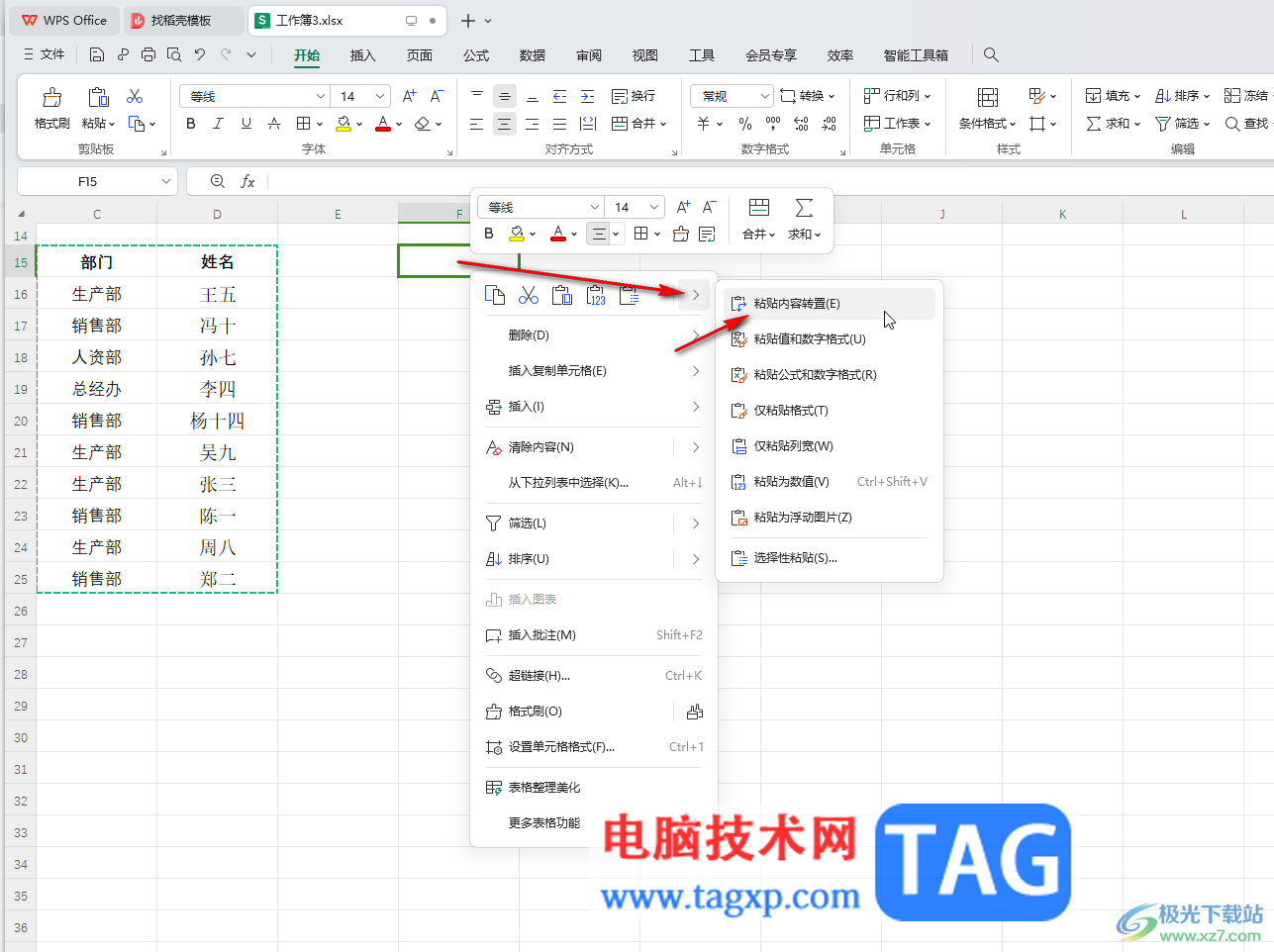Choose Format Cells (设置单元格格式) in context menu

coord(594,747)
